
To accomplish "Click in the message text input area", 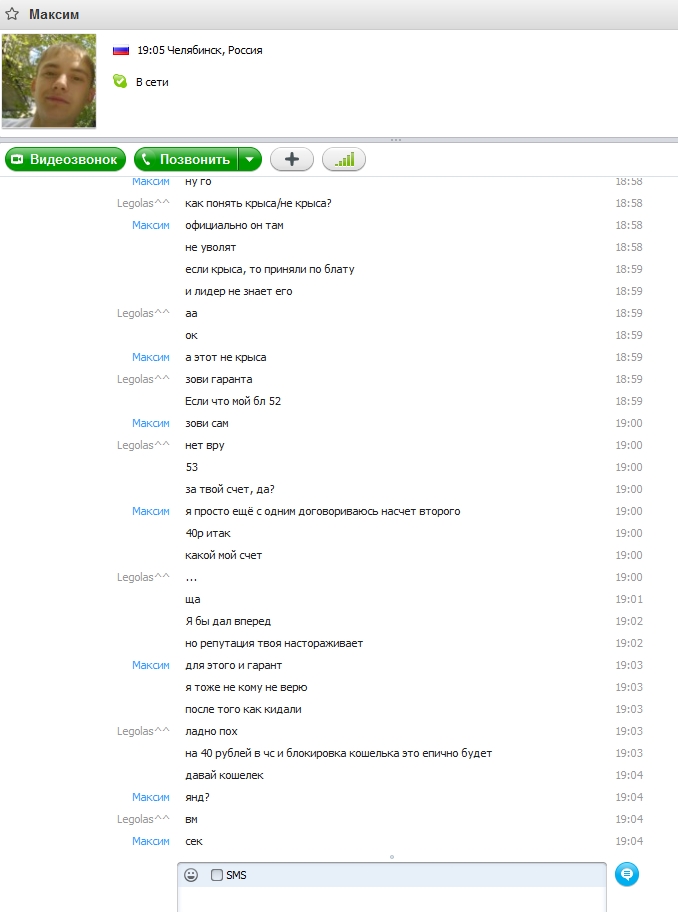I will point(391,899).
